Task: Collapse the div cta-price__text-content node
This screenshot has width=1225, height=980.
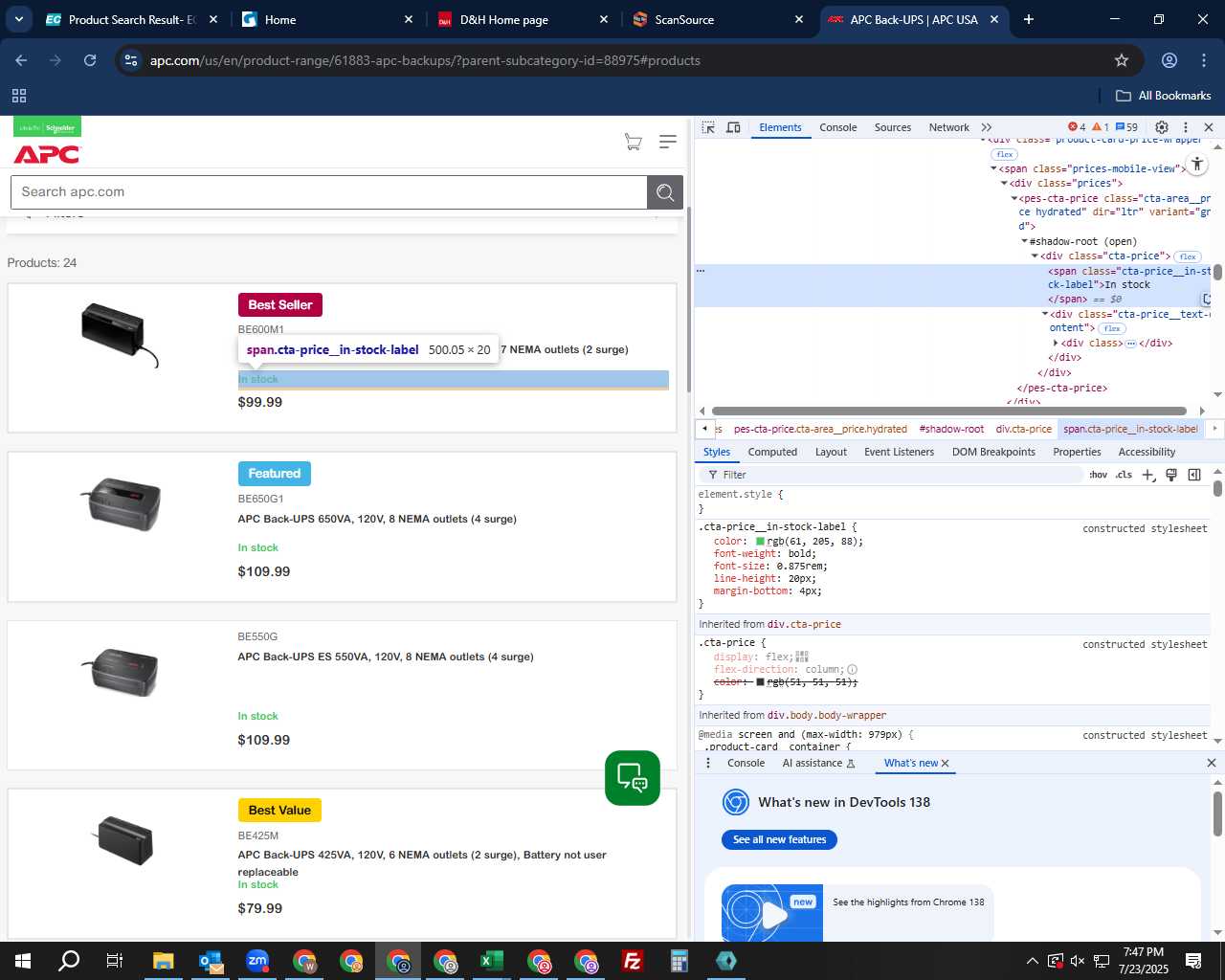Action: [1045, 314]
